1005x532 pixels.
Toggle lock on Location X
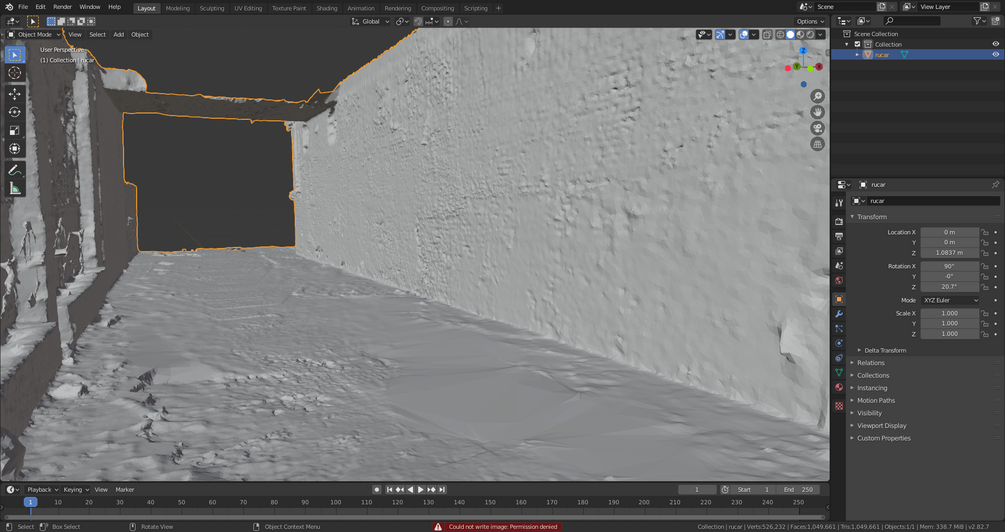click(985, 232)
